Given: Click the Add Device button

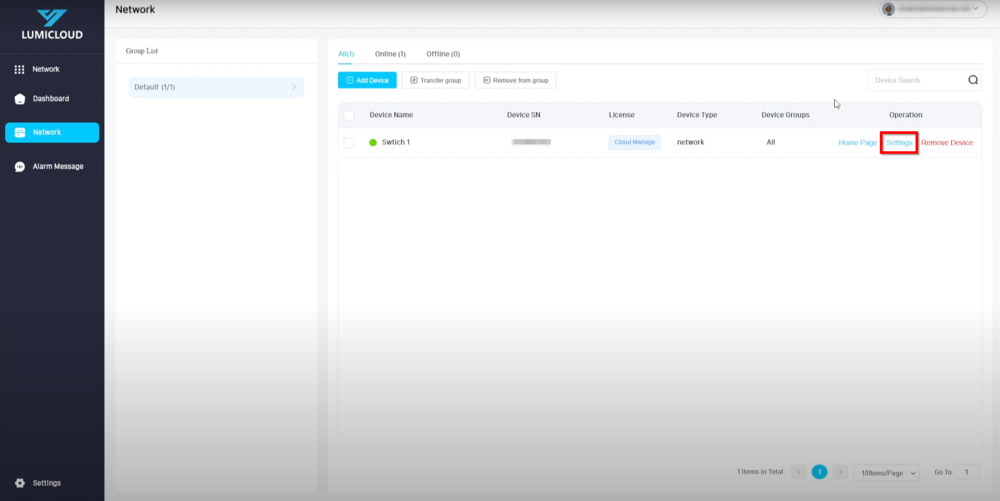Looking at the screenshot, I should (367, 80).
